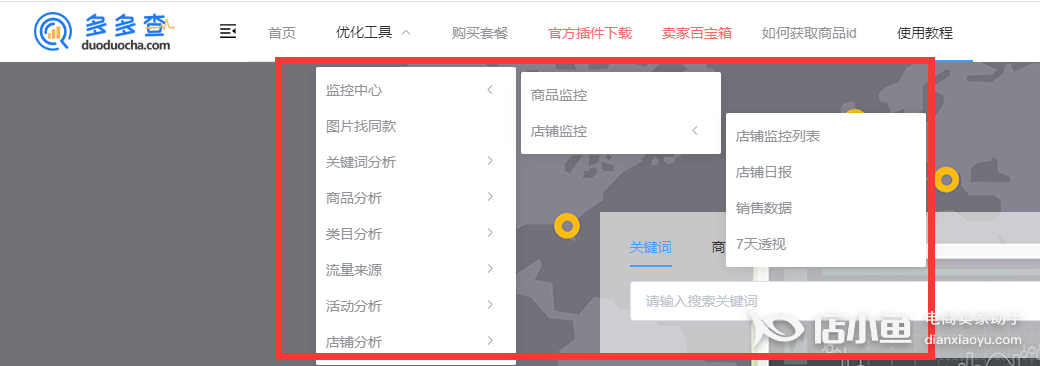Select 监控中心 in the dropdown menu
Image resolution: width=1040 pixels, height=366 pixels.
coord(416,90)
